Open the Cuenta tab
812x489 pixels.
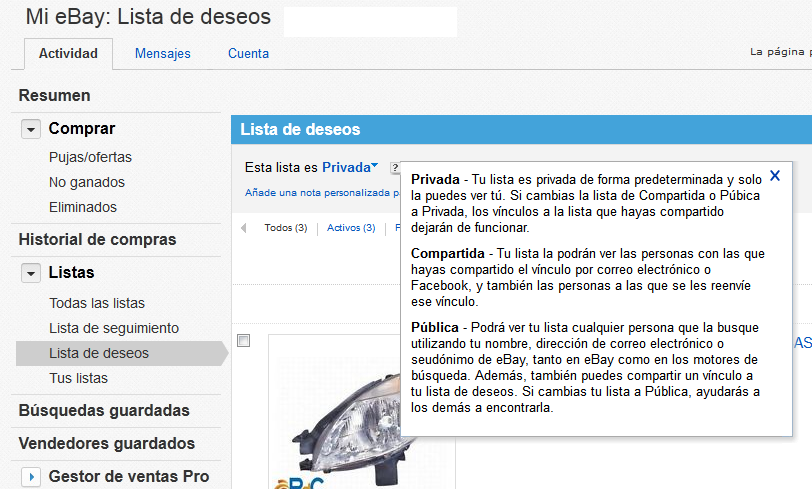[249, 53]
